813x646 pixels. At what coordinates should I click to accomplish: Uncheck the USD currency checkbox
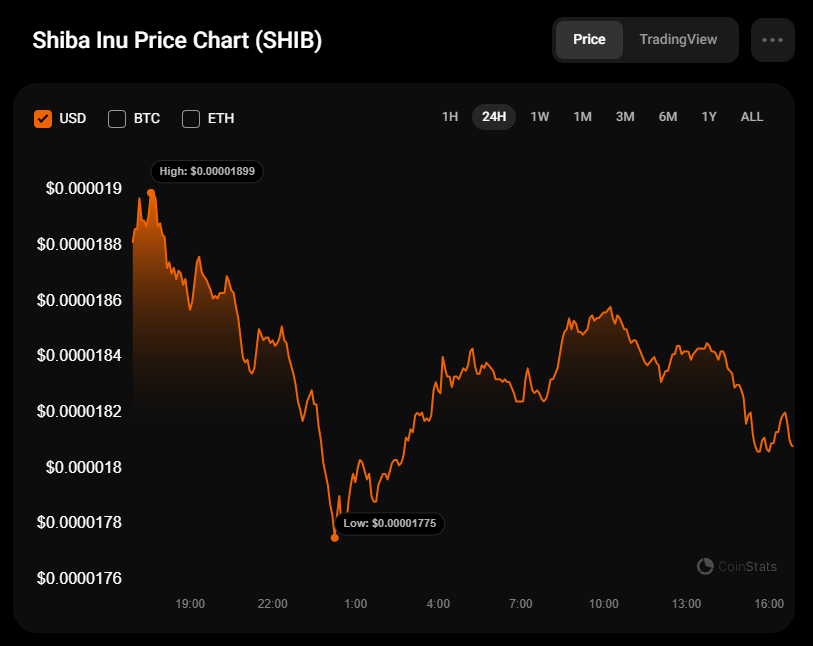(43, 118)
